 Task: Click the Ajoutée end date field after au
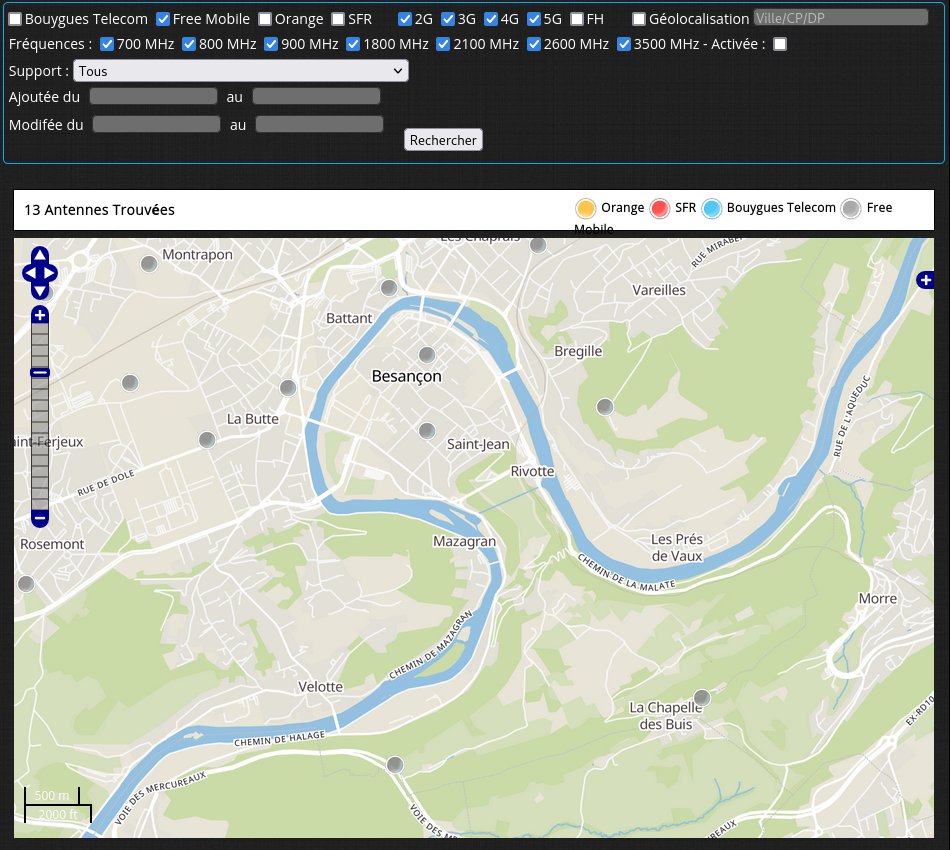coord(316,96)
